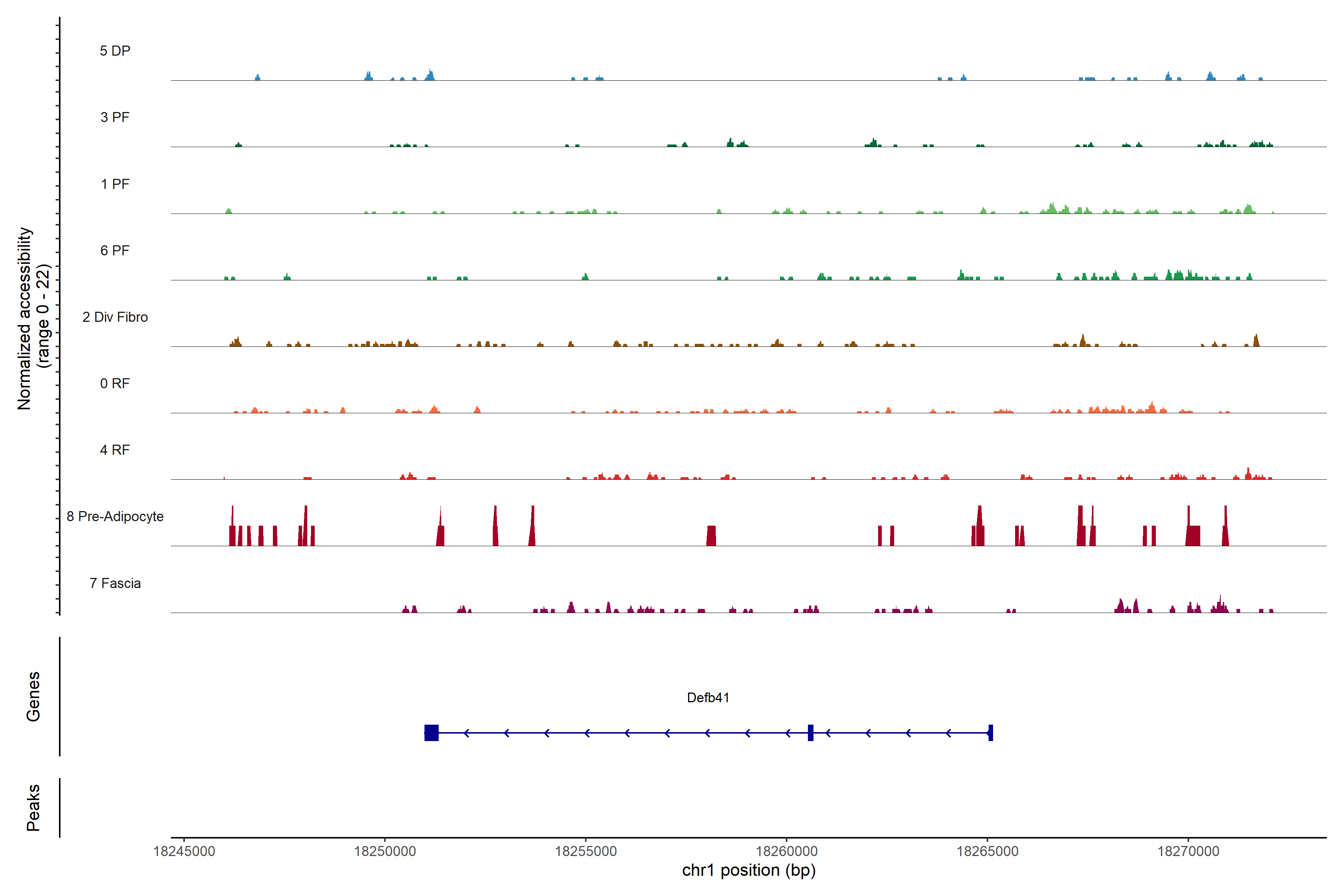This screenshot has height=896, width=1344.
Task: Click the rightmost Defb41 exon block
Action: coord(990,732)
